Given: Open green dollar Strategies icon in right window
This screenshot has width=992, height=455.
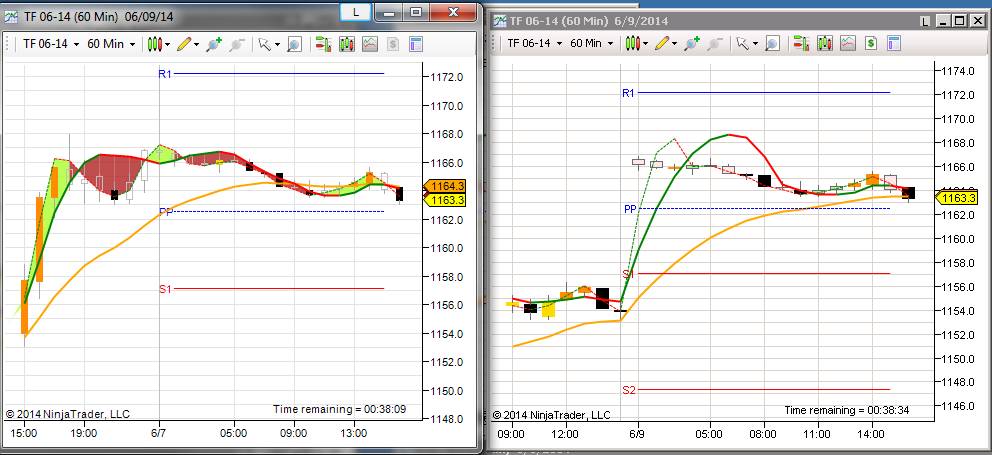Looking at the screenshot, I should pyautogui.click(x=871, y=43).
